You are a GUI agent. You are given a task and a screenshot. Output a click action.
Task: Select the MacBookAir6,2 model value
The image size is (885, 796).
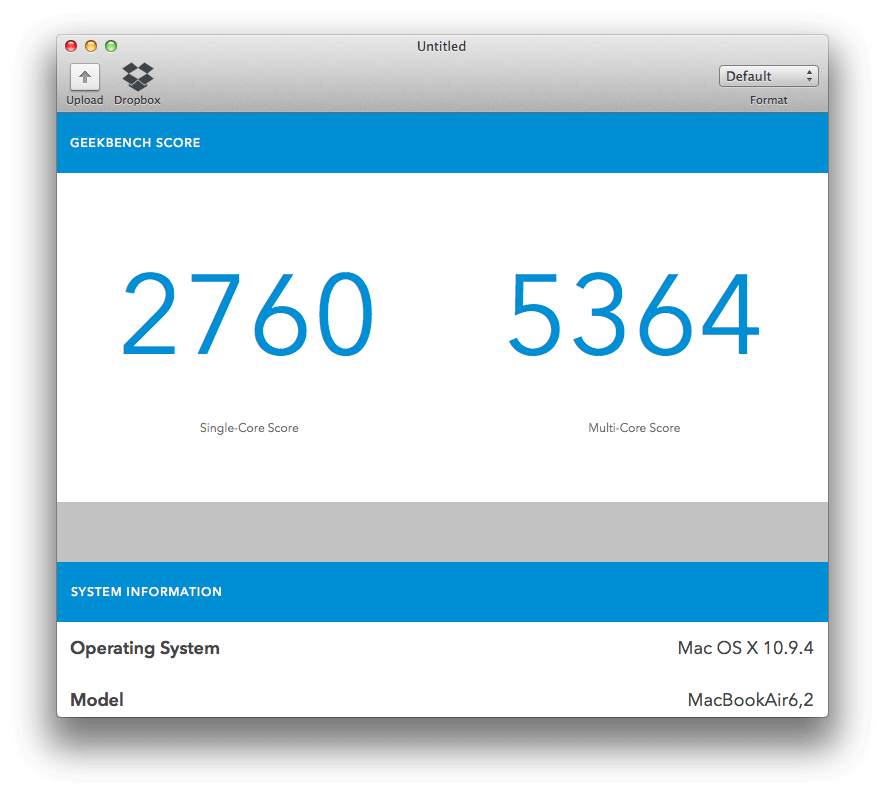tap(751, 700)
